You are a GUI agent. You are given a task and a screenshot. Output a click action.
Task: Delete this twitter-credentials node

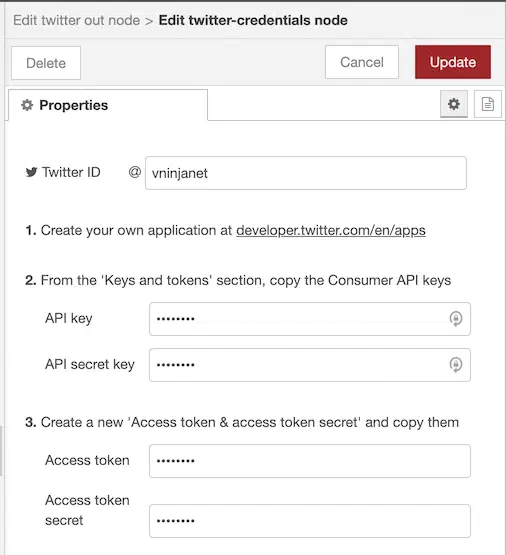[x=46, y=63]
